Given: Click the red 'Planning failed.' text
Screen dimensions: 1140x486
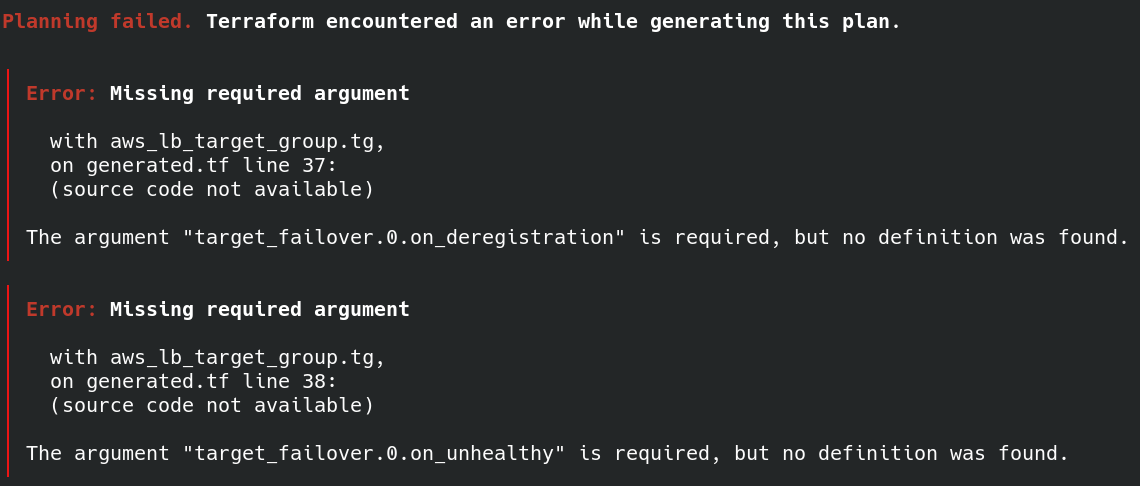Looking at the screenshot, I should tap(98, 22).
